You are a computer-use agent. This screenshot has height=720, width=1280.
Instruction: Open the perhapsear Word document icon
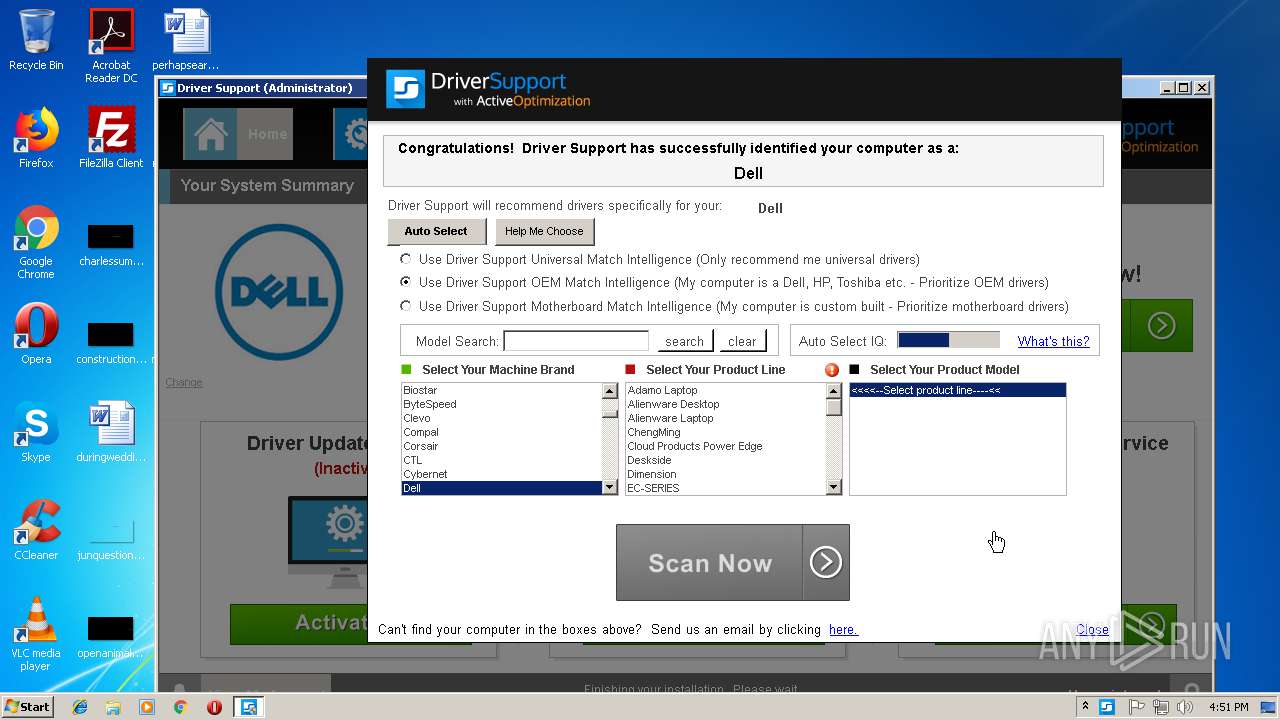coord(186,40)
